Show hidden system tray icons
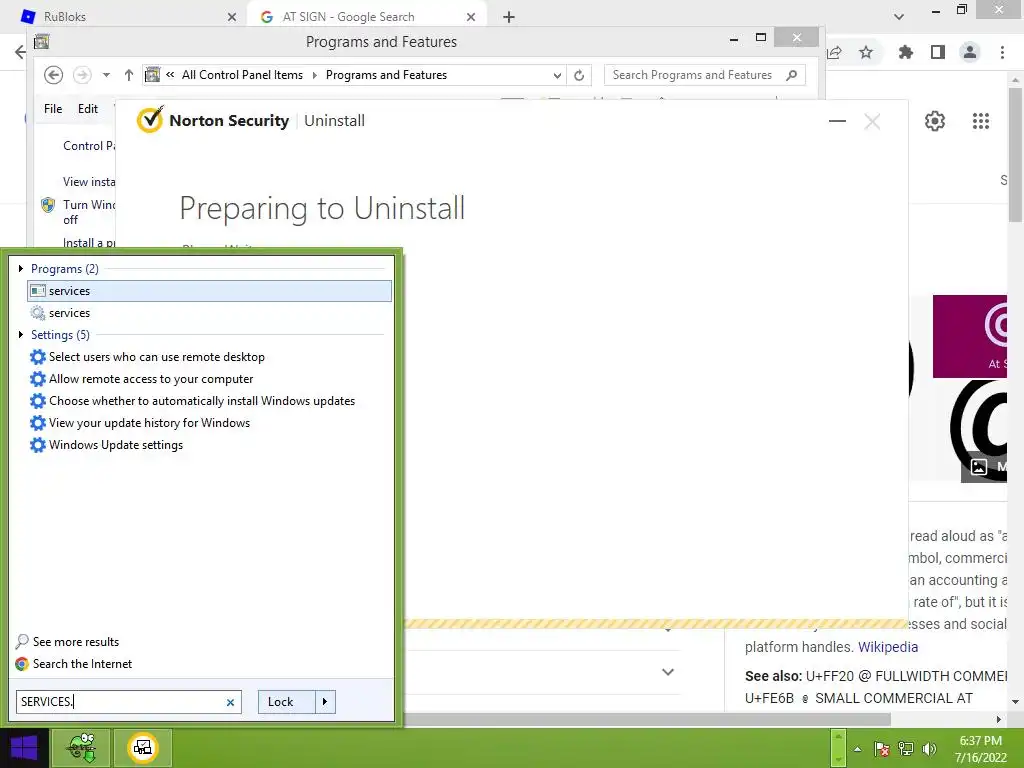1024x768 pixels. coord(857,749)
